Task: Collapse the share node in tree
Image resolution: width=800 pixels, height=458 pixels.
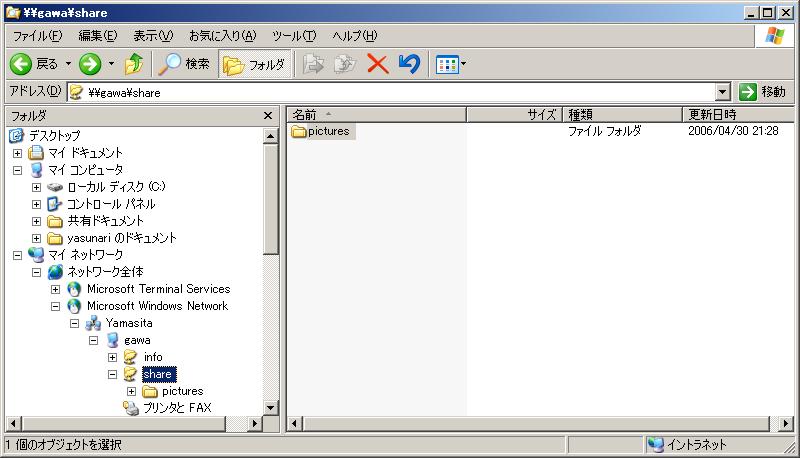Action: click(113, 374)
